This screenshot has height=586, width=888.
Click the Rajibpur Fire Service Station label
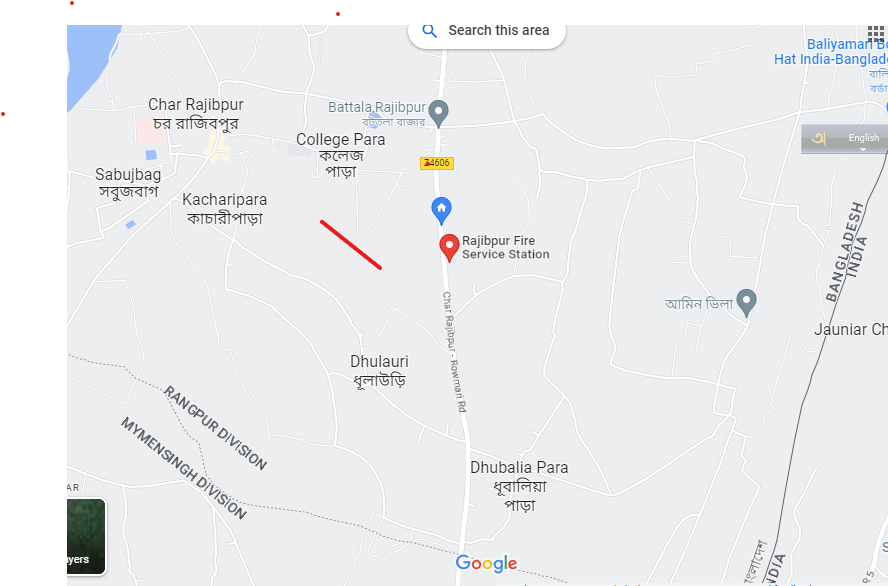pyautogui.click(x=505, y=247)
